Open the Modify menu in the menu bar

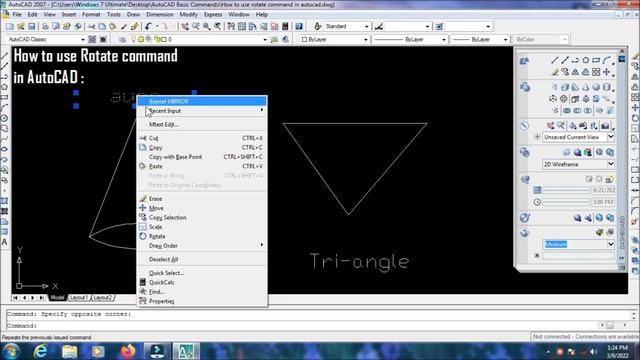(189, 14)
